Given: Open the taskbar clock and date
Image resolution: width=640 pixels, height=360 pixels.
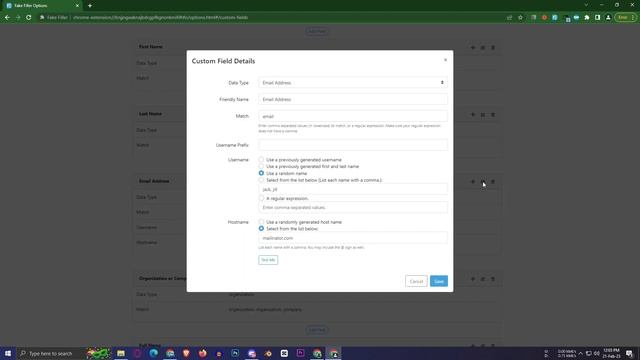Looking at the screenshot, I should 611,353.
